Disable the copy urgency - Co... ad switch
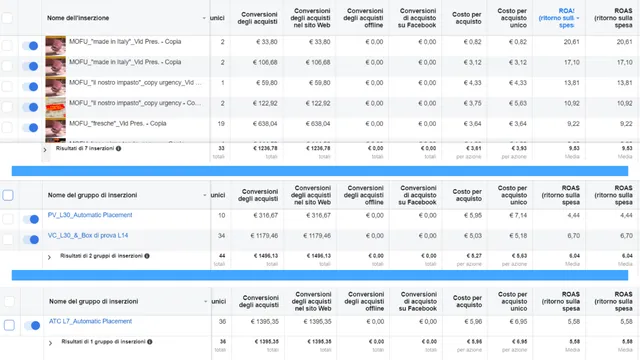Screen dimensions: 640x360 coord(30,107)
